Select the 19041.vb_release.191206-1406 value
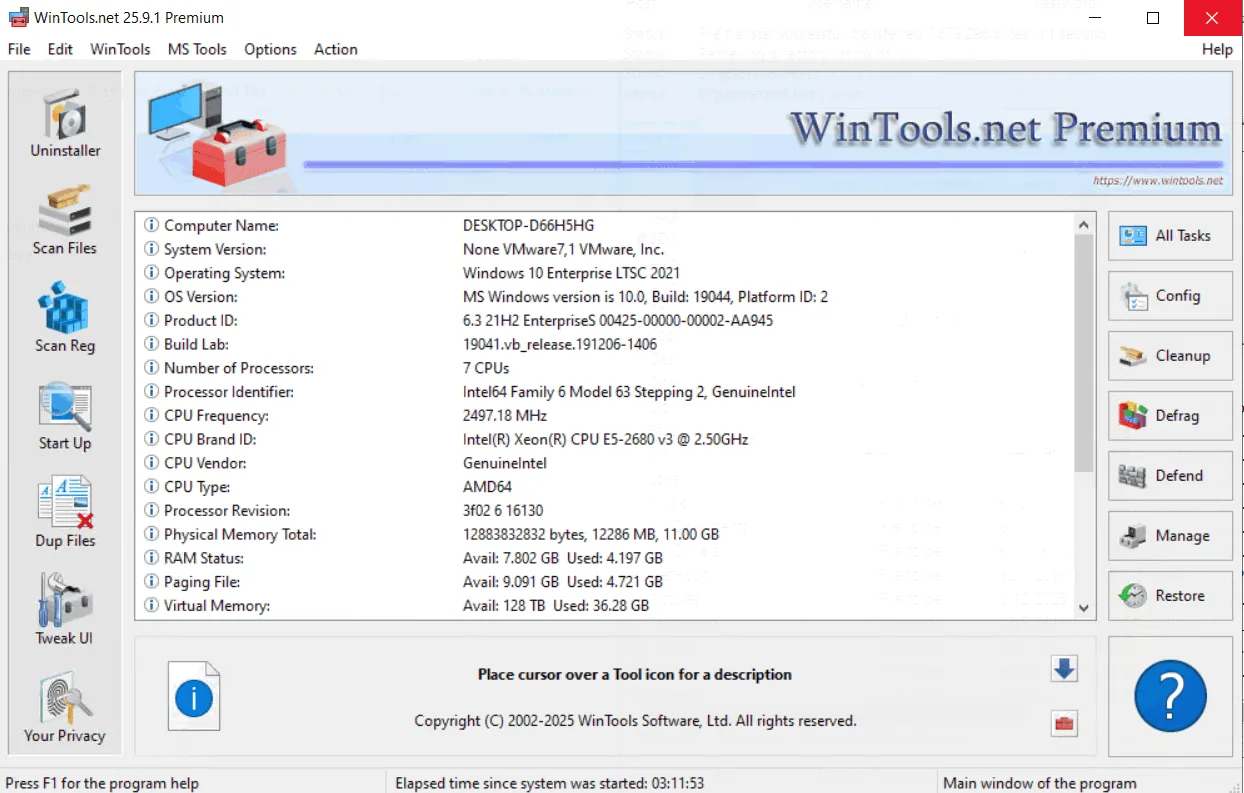The width and height of the screenshot is (1244, 793). 560,344
